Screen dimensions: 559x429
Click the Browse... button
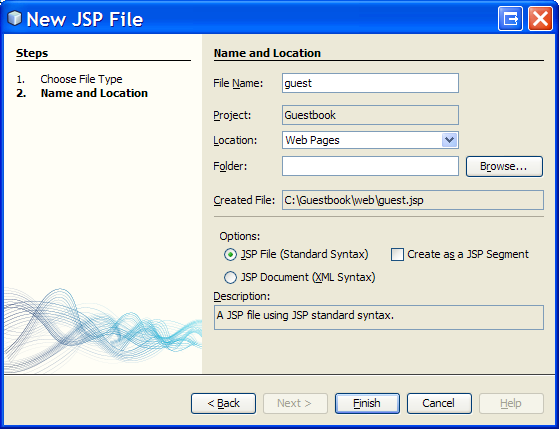click(504, 166)
